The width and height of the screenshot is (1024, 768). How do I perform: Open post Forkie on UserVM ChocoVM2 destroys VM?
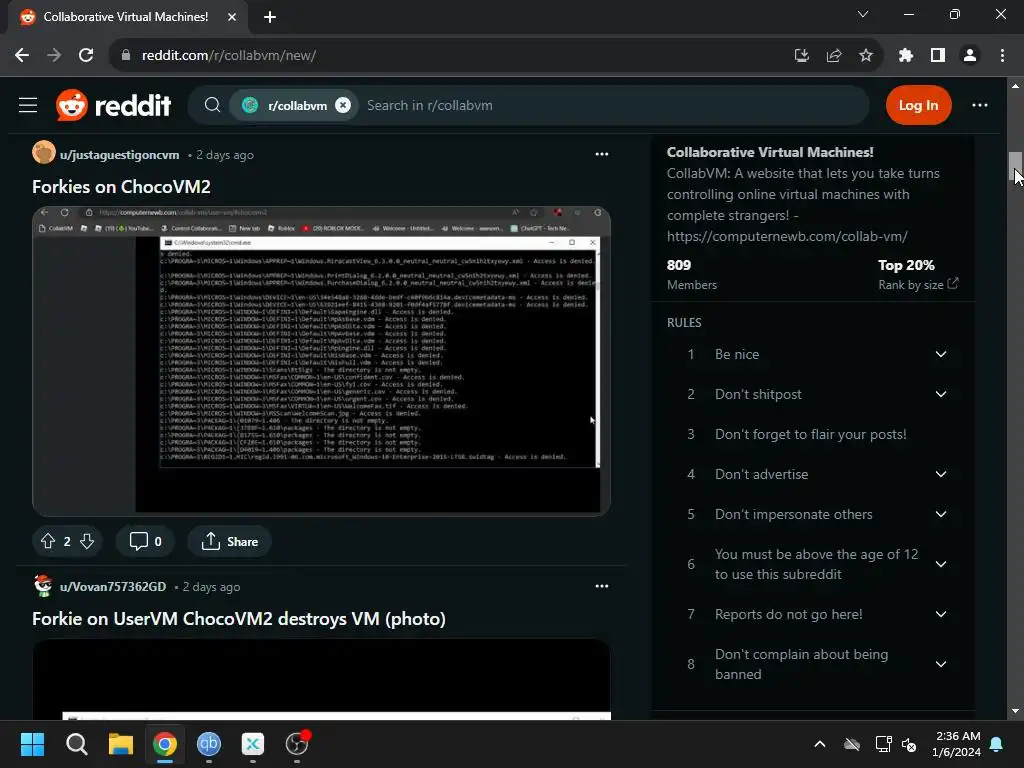(239, 618)
